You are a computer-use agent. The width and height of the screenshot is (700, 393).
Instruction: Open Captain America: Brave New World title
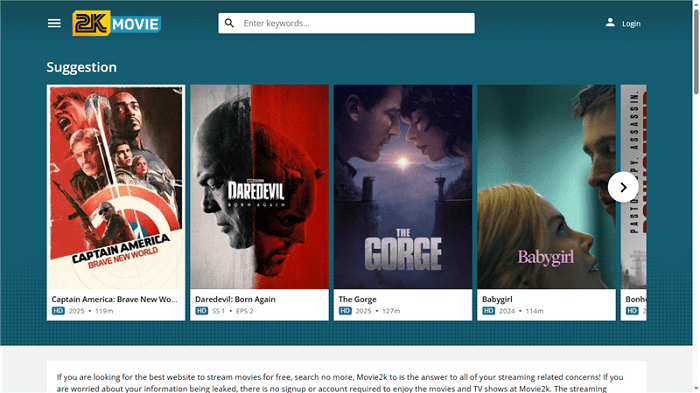(114, 299)
